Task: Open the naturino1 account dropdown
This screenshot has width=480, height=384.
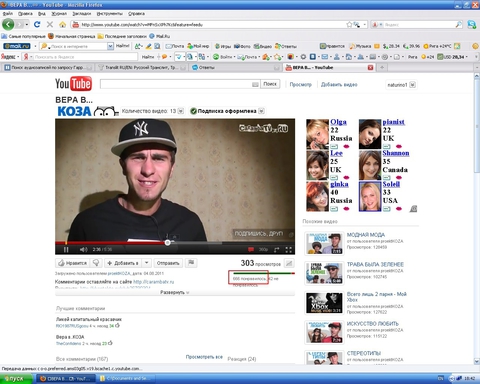Action: pos(401,85)
